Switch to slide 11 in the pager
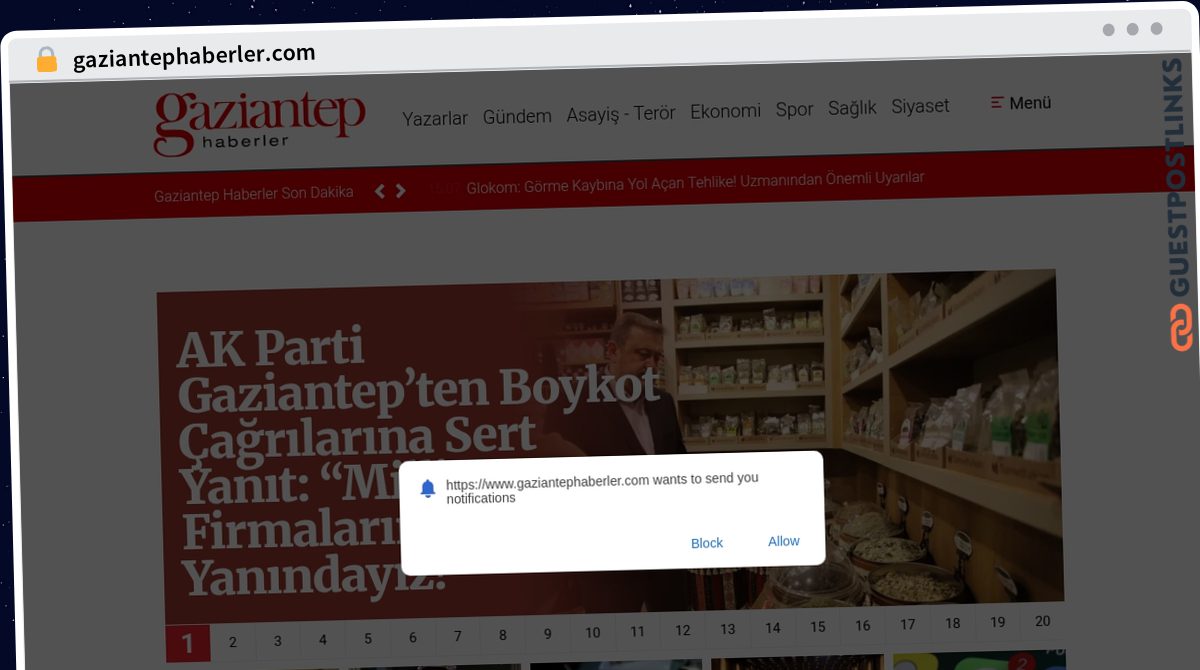Screen dimensions: 1200x670 (638, 632)
